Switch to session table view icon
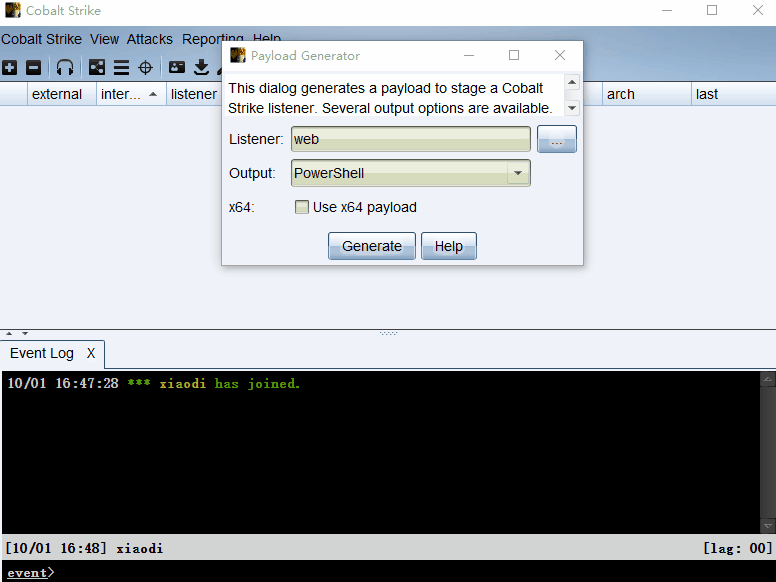The image size is (776, 582). 121,67
